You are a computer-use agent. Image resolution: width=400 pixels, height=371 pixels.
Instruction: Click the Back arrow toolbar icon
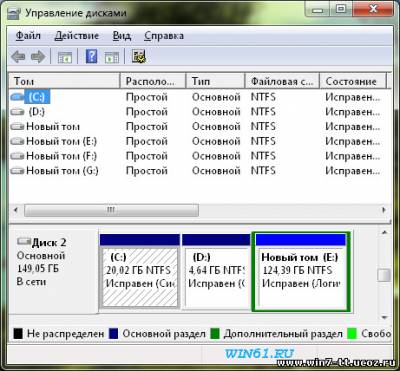tap(18, 57)
